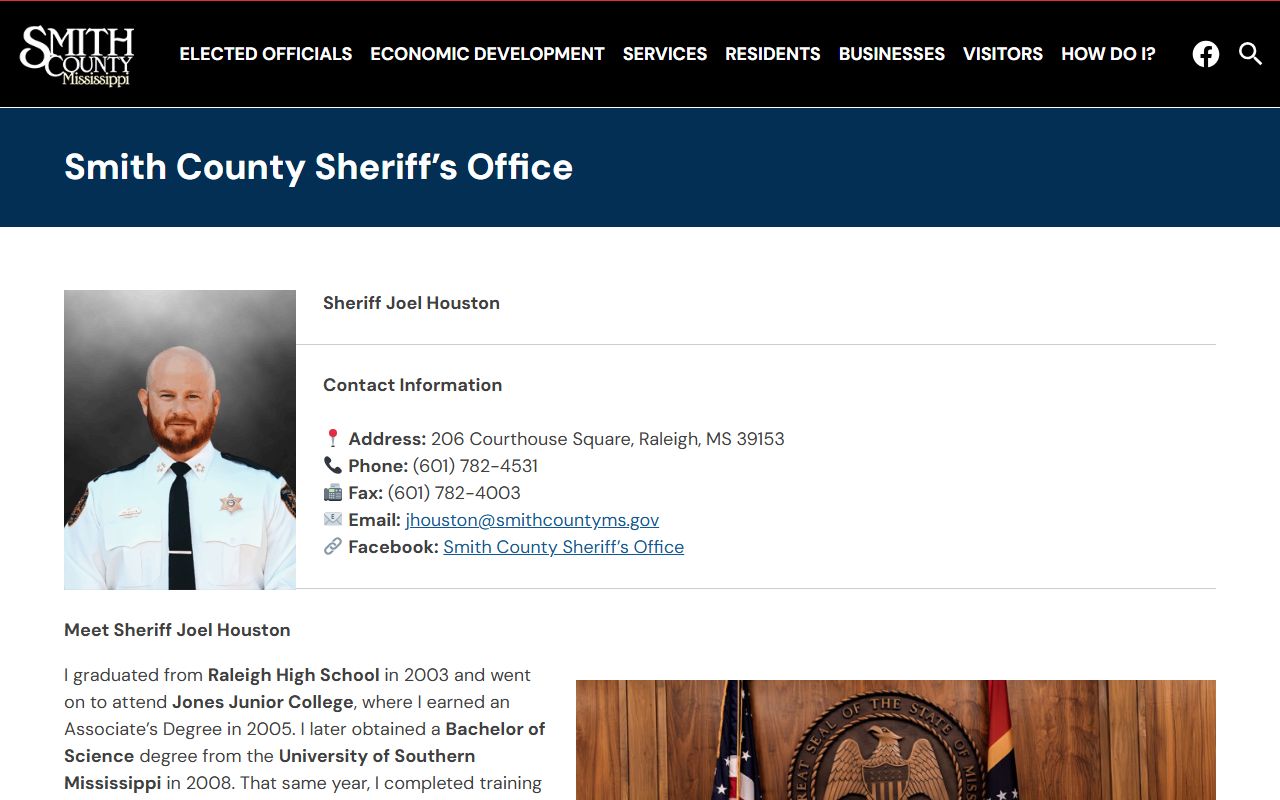Click the chain link icon beside Facebook
Screen dimensions: 1280x800
pos(333,547)
